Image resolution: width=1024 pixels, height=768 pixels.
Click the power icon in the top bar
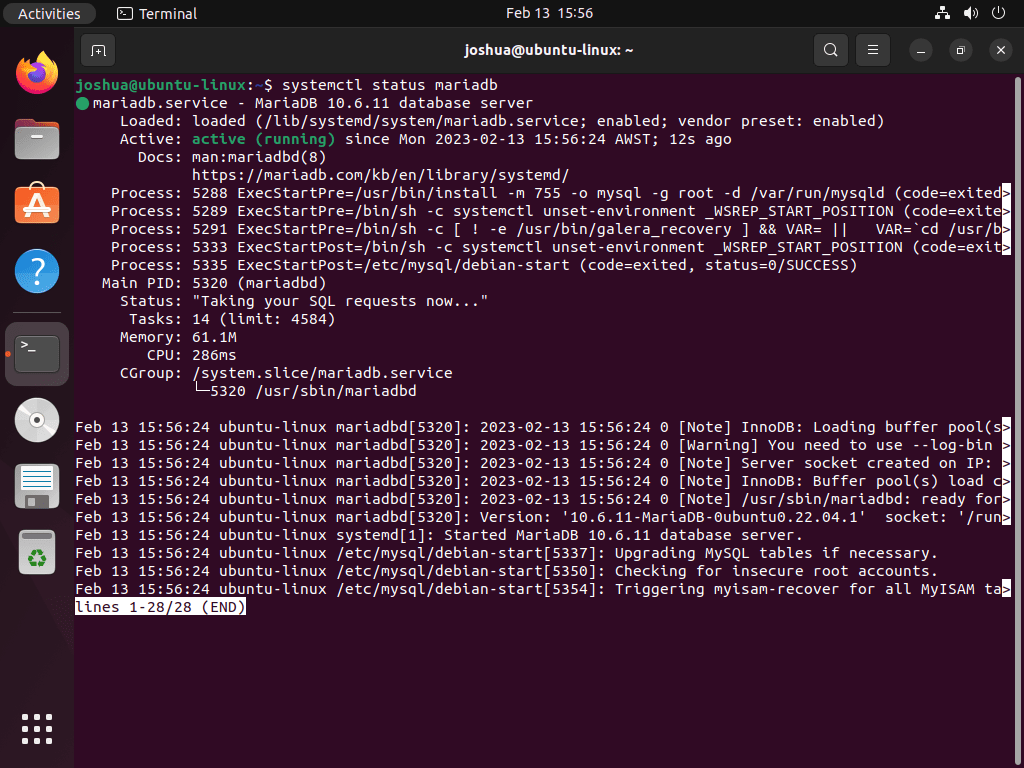[x=997, y=13]
